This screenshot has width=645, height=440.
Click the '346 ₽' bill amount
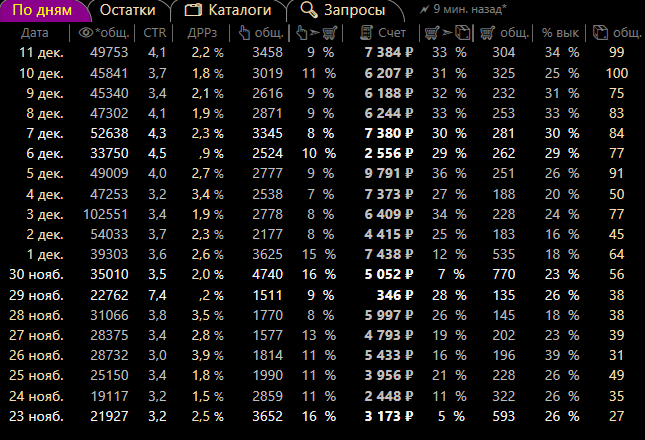click(x=394, y=295)
